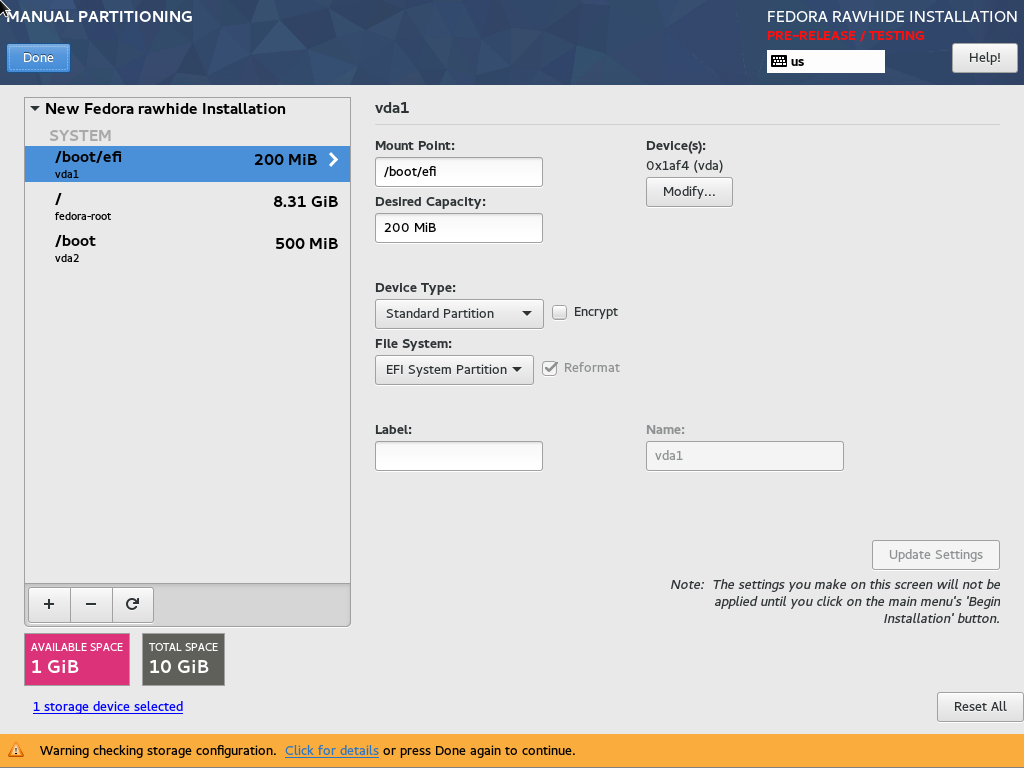The width and height of the screenshot is (1024, 768).
Task: Collapse New Fedora rawhide Installation section
Action: pos(35,108)
